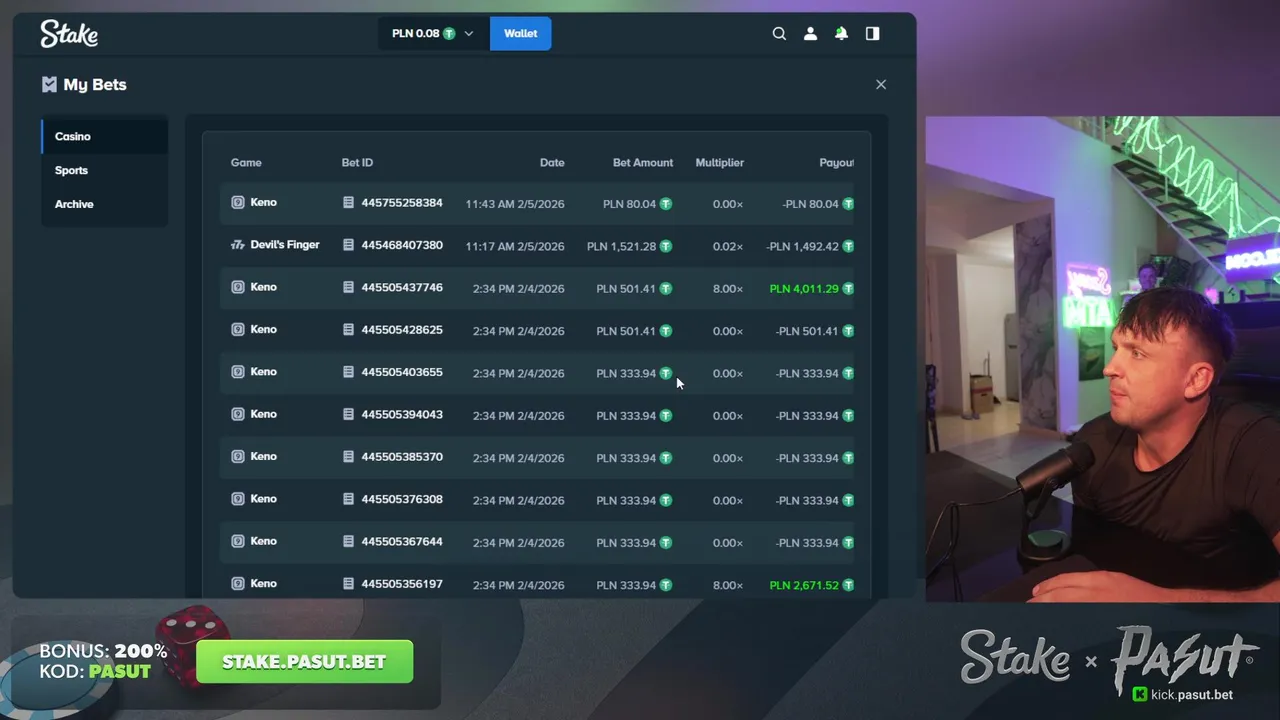
Task: Click the bet receipt icon for 445468407380
Action: (348, 245)
